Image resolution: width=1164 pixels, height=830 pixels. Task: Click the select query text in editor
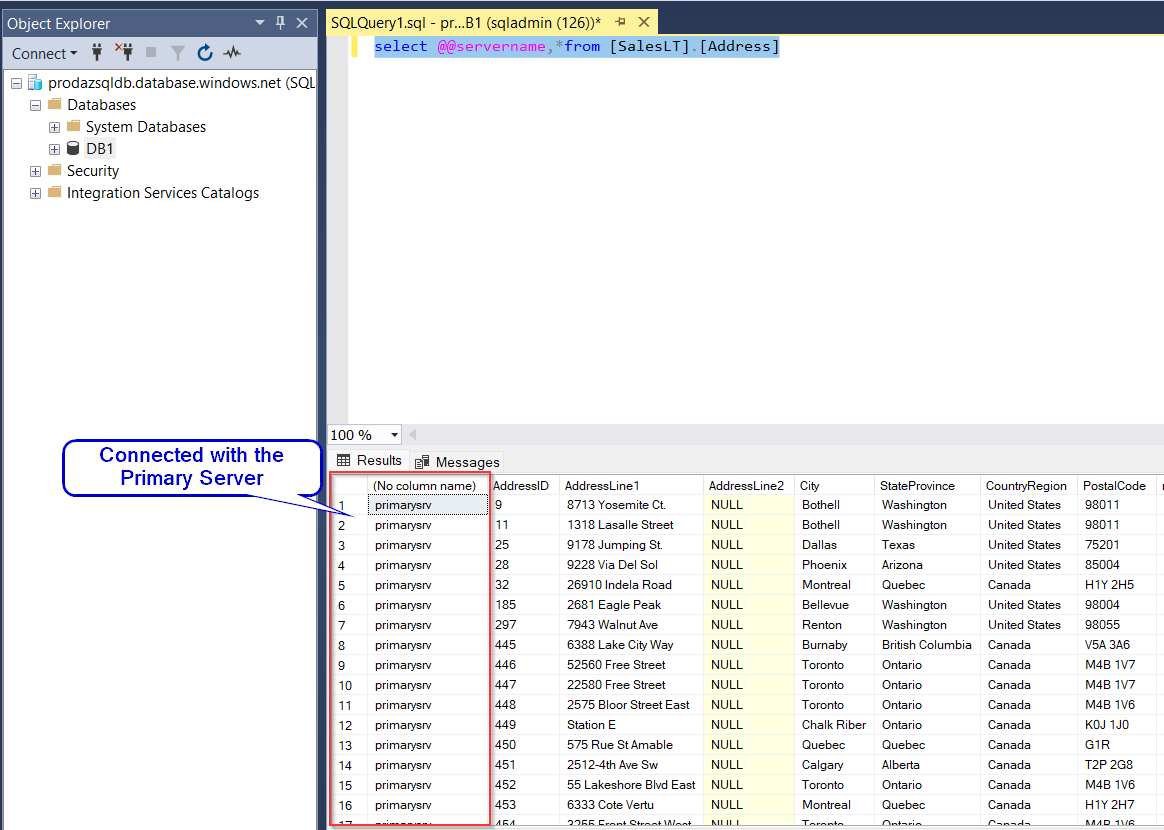click(x=577, y=47)
